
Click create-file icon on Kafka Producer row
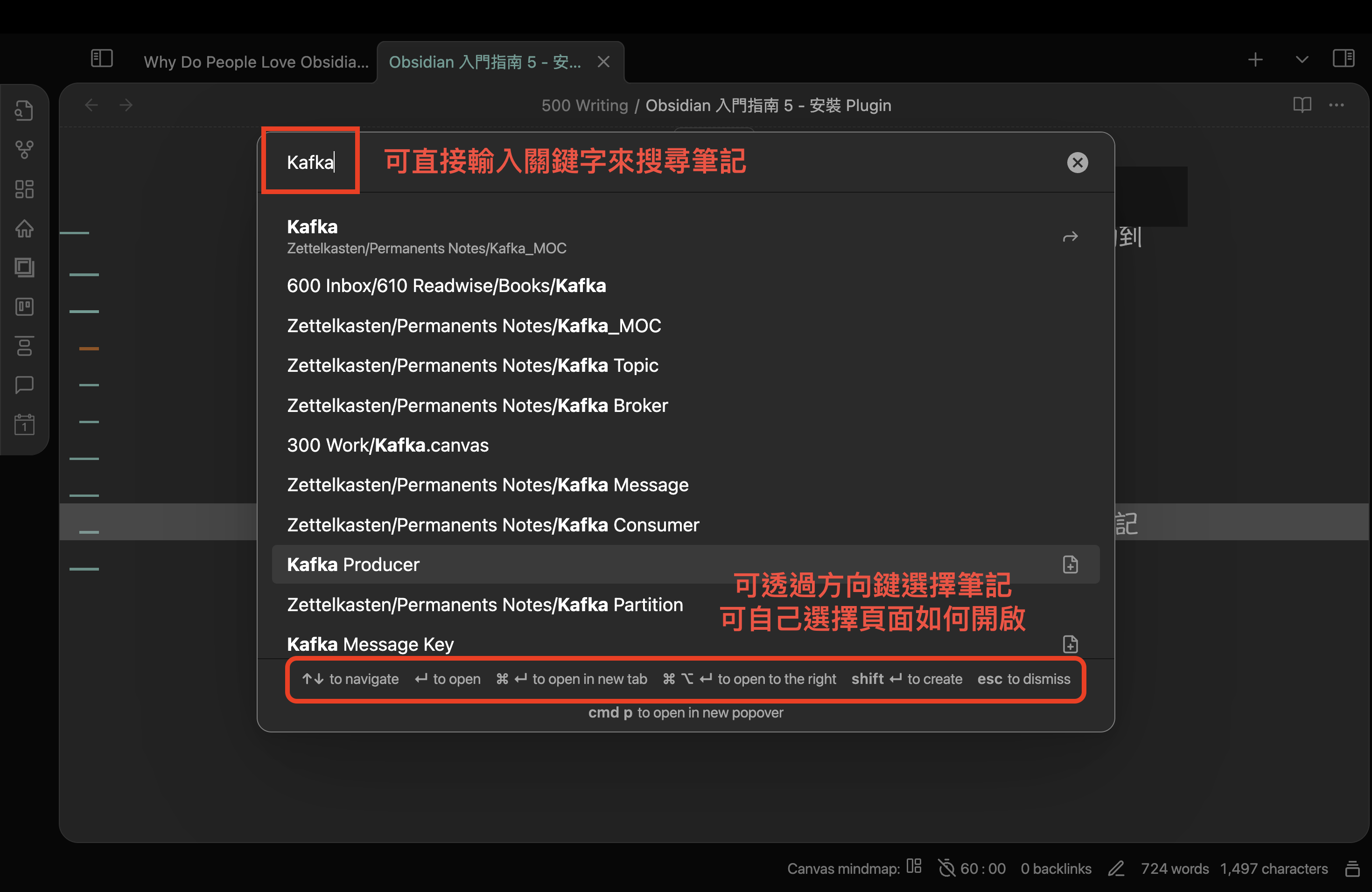point(1070,564)
